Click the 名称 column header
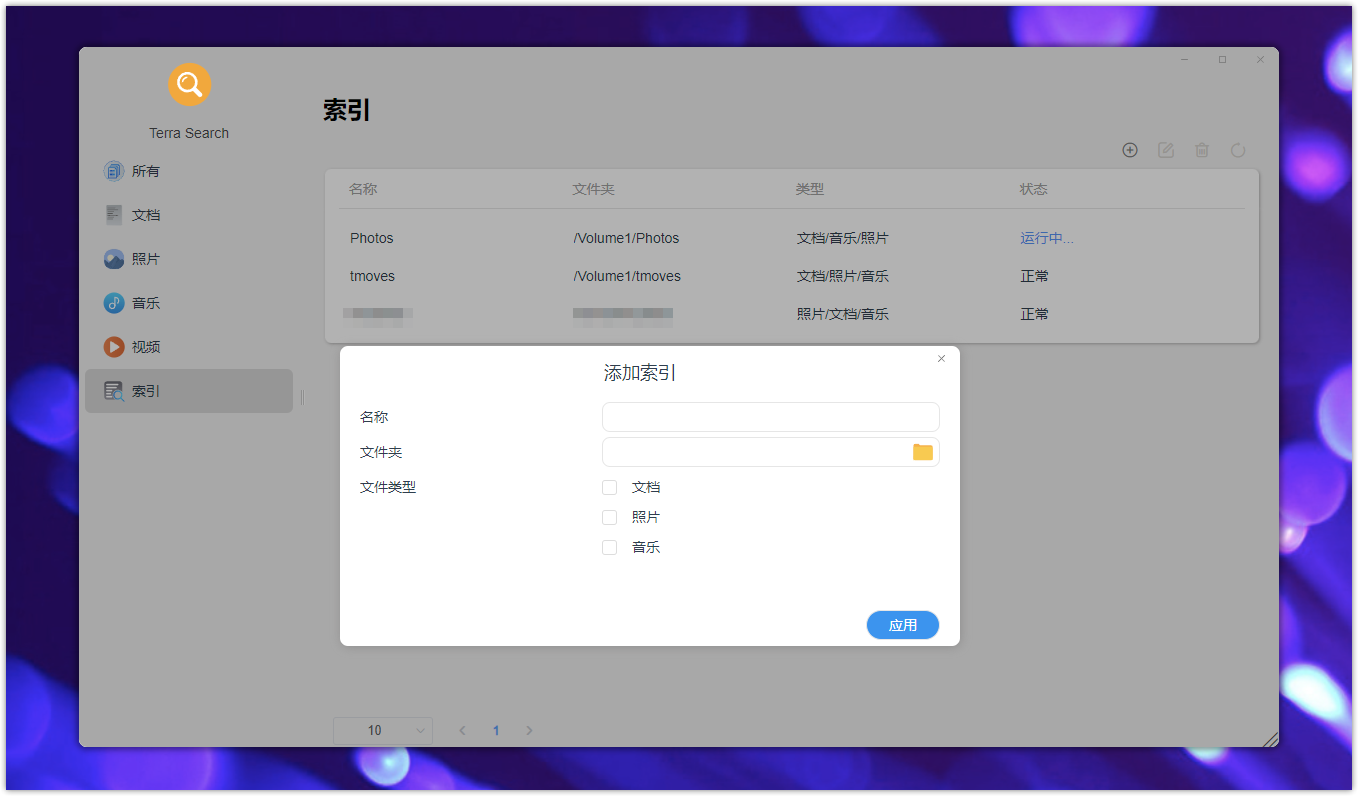 [363, 189]
